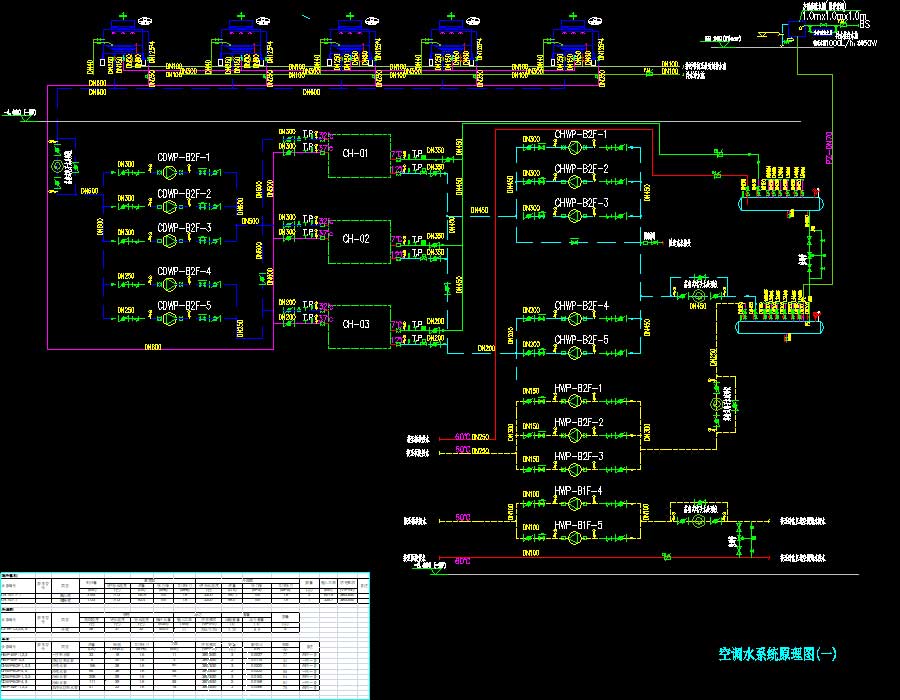Click the label text CHWP-B2F-3

pyautogui.click(x=581, y=203)
